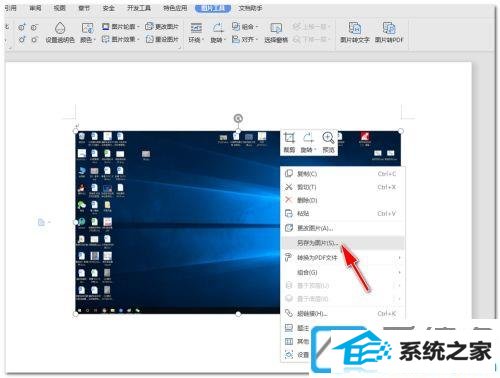Image resolution: width=500 pixels, height=378 pixels.
Task: Open the Wrap (环绕) dropdown in ribbon
Action: point(196,33)
